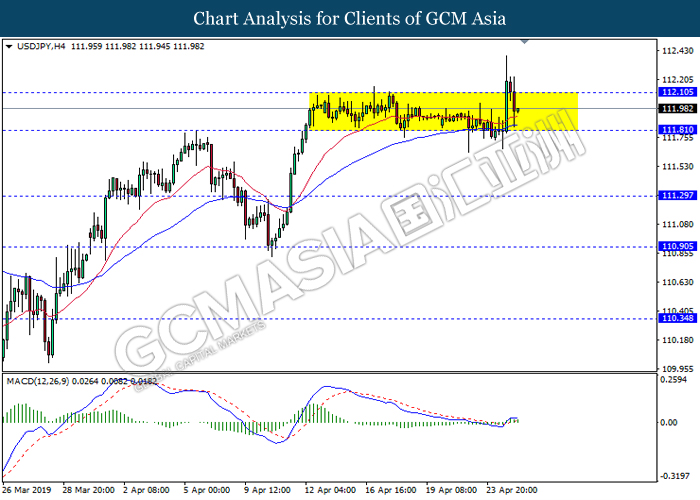Select the 23 Apr 20:00 time label
700x500 pixels.
(512, 490)
